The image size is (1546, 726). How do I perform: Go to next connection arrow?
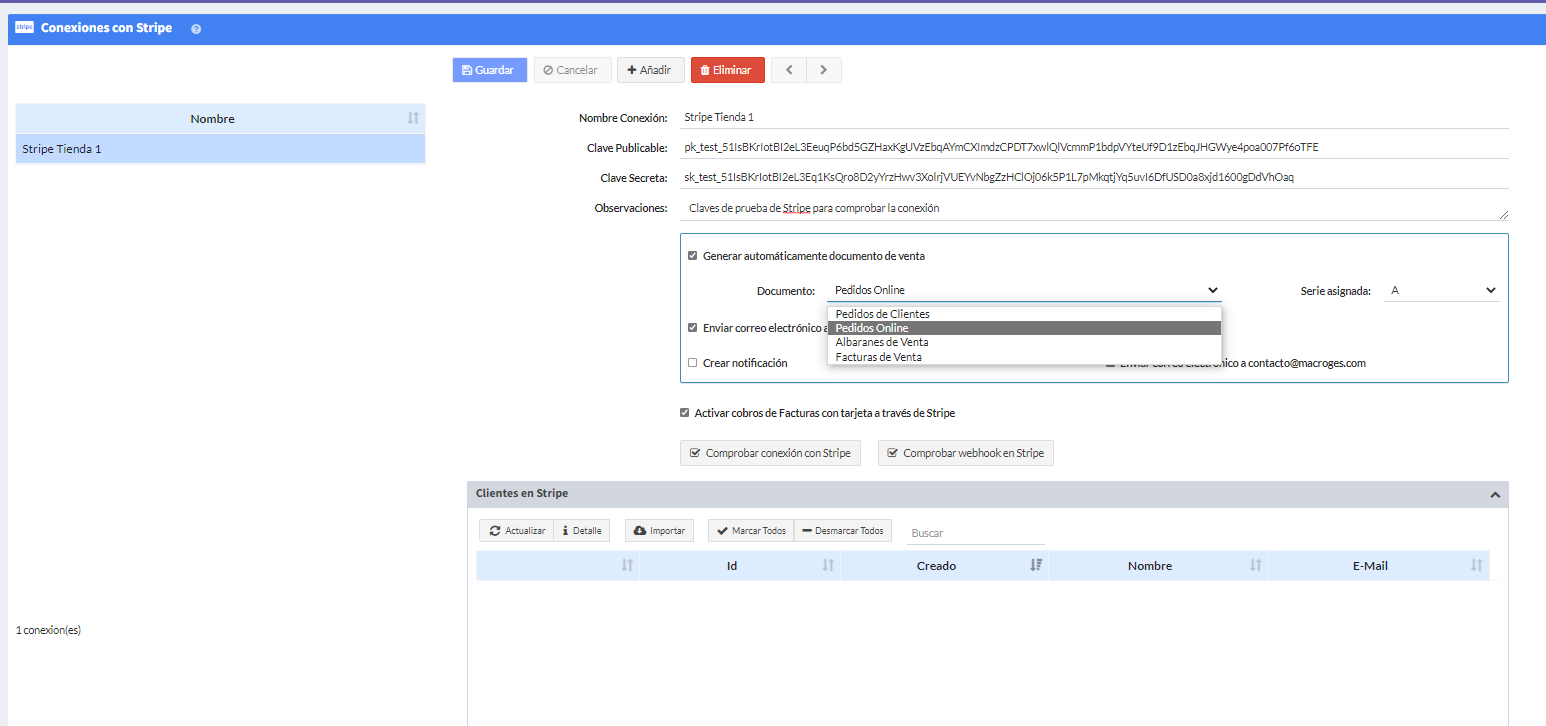tap(824, 70)
